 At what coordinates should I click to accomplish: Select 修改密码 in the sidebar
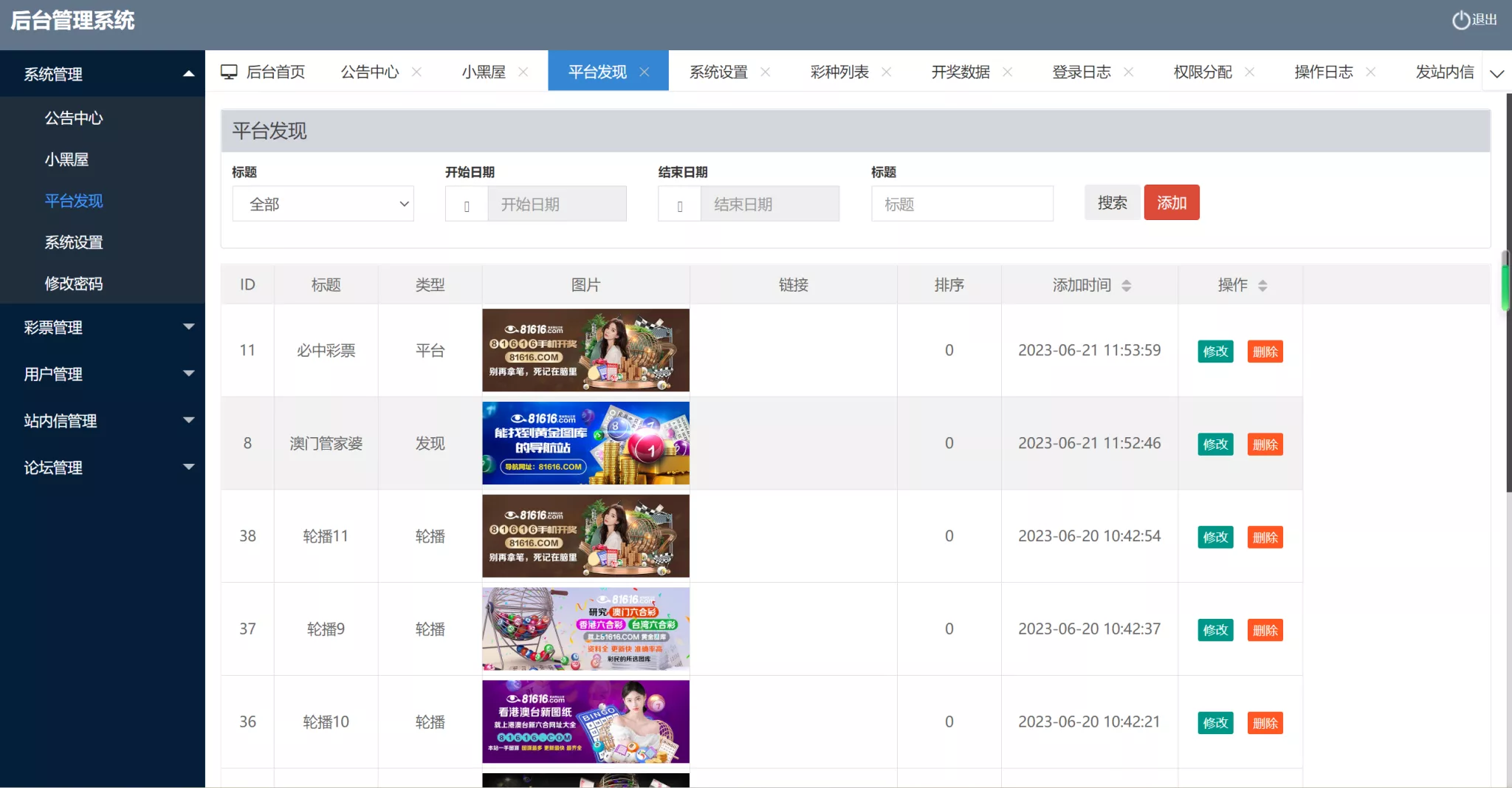(x=74, y=284)
